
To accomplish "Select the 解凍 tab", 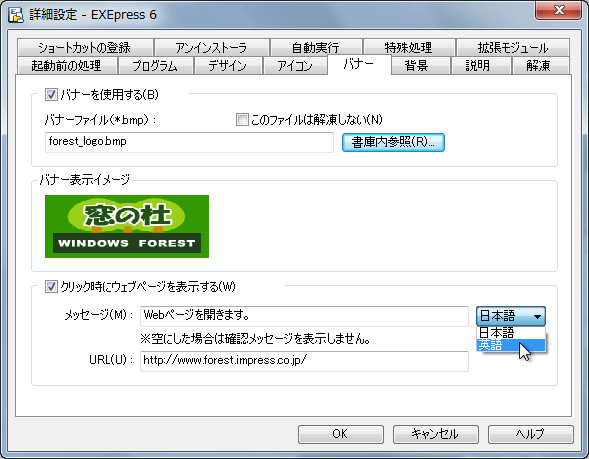I will [x=540, y=66].
